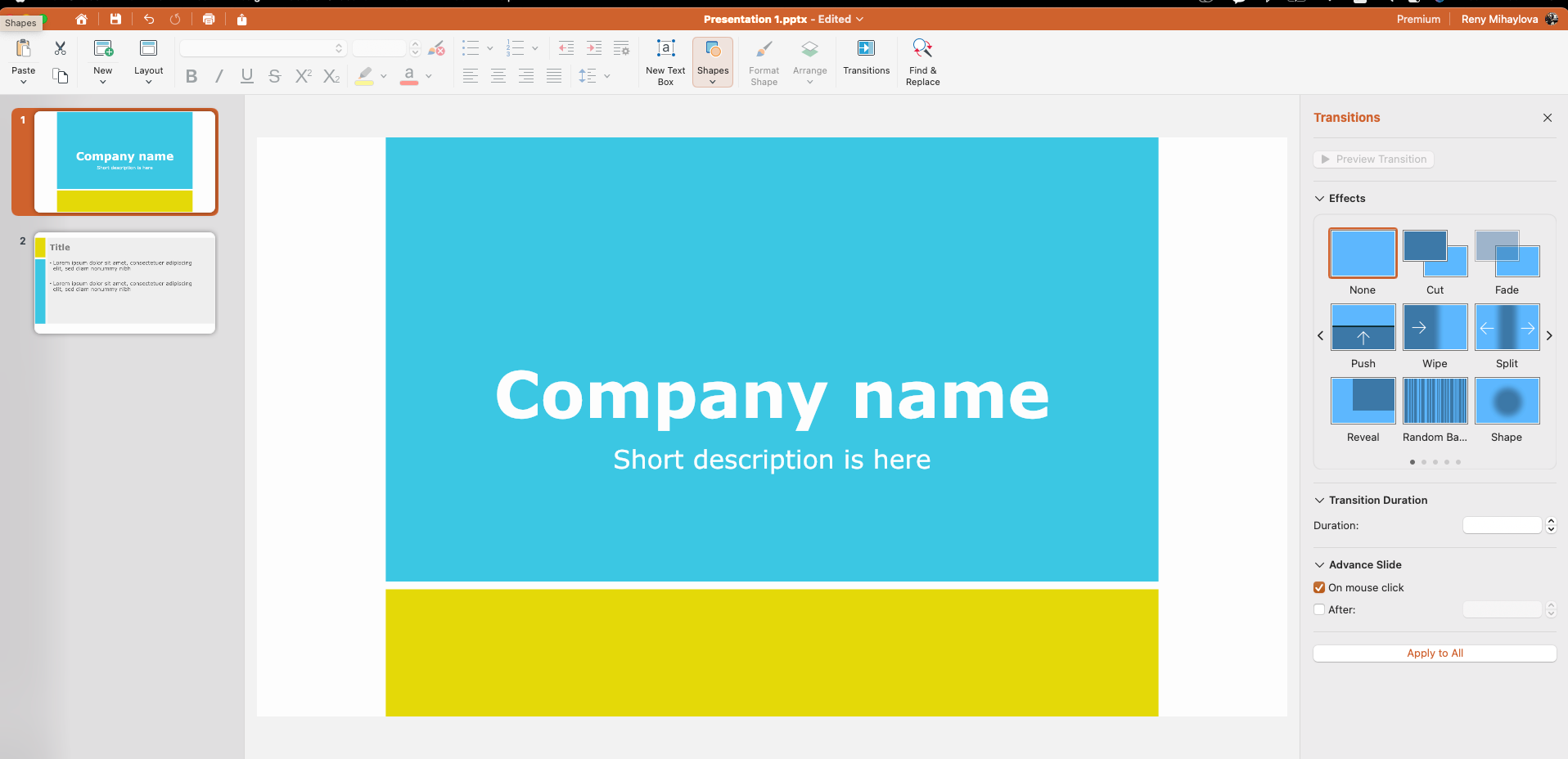Open the highlight color dropdown arrow

tap(383, 76)
